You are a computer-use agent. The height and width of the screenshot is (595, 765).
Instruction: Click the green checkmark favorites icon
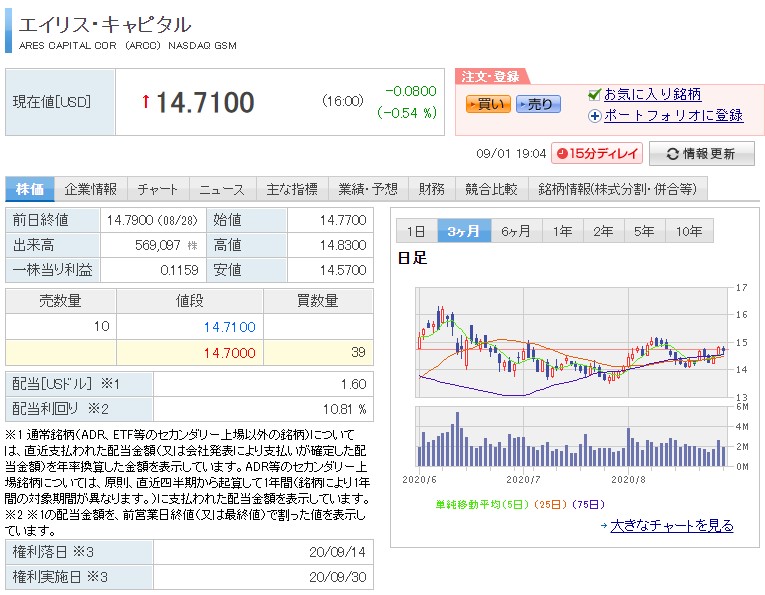tap(594, 95)
